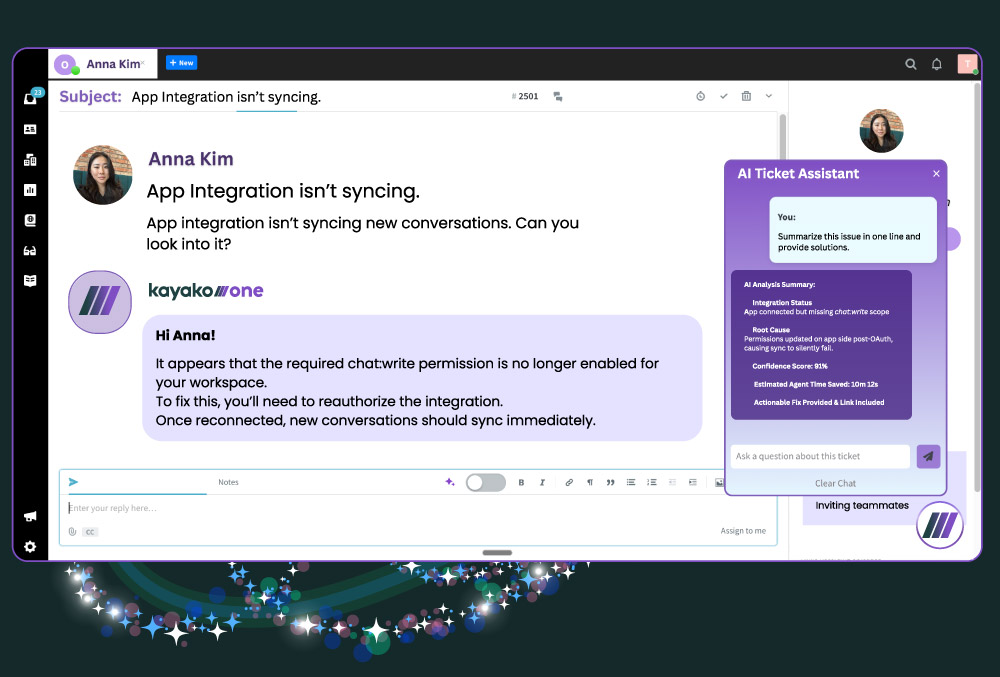
Task: Open the glasses icon in sidebar
Action: pos(30,251)
